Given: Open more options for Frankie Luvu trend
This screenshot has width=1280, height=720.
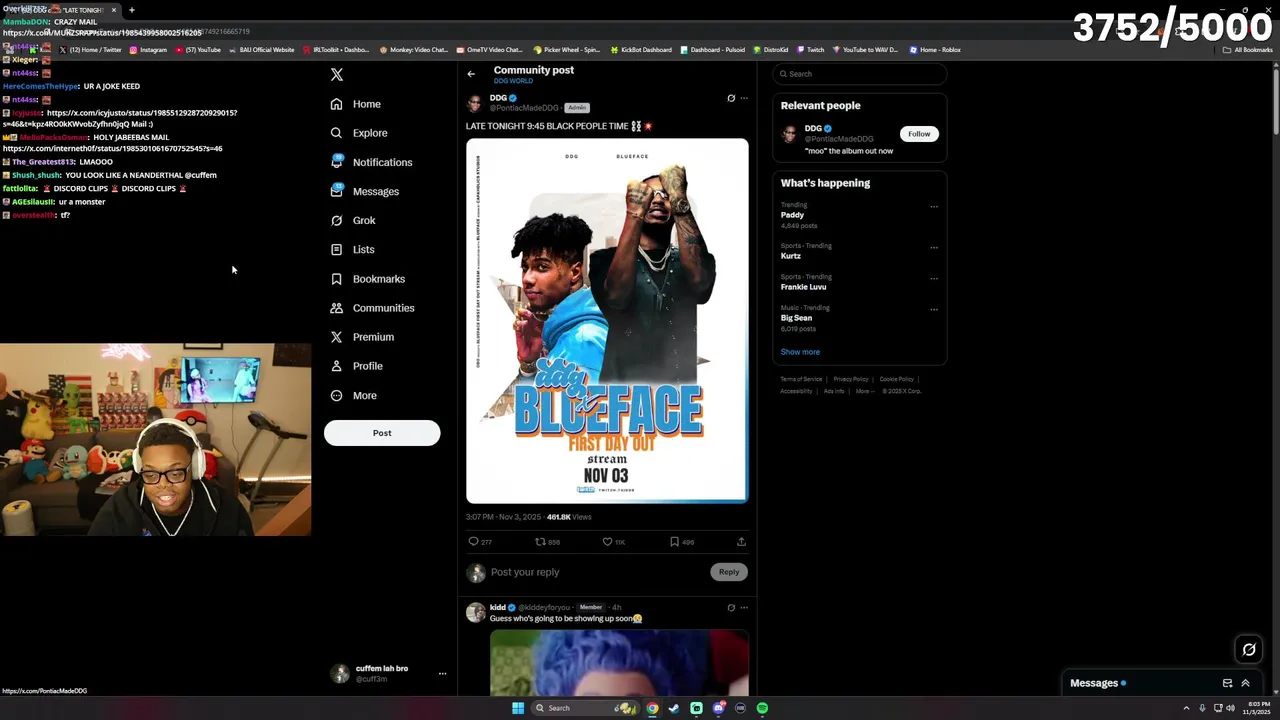Looking at the screenshot, I should [x=934, y=278].
